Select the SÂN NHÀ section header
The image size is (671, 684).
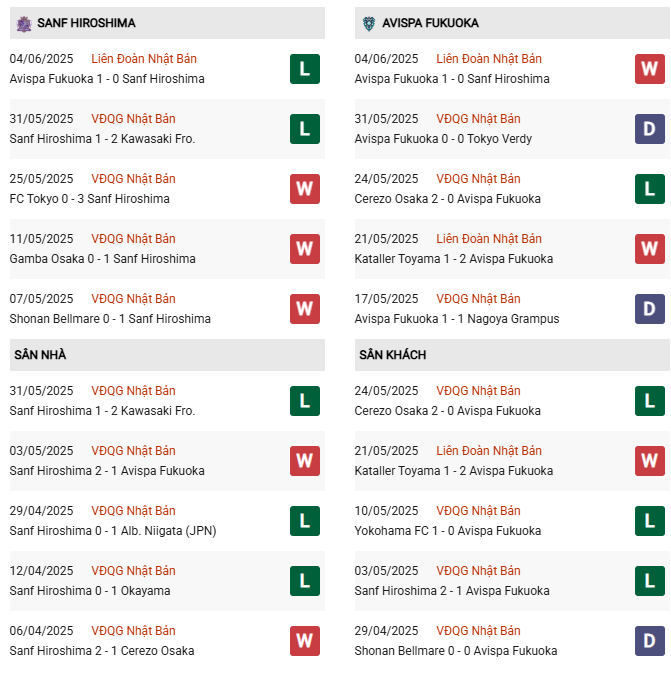click(167, 355)
